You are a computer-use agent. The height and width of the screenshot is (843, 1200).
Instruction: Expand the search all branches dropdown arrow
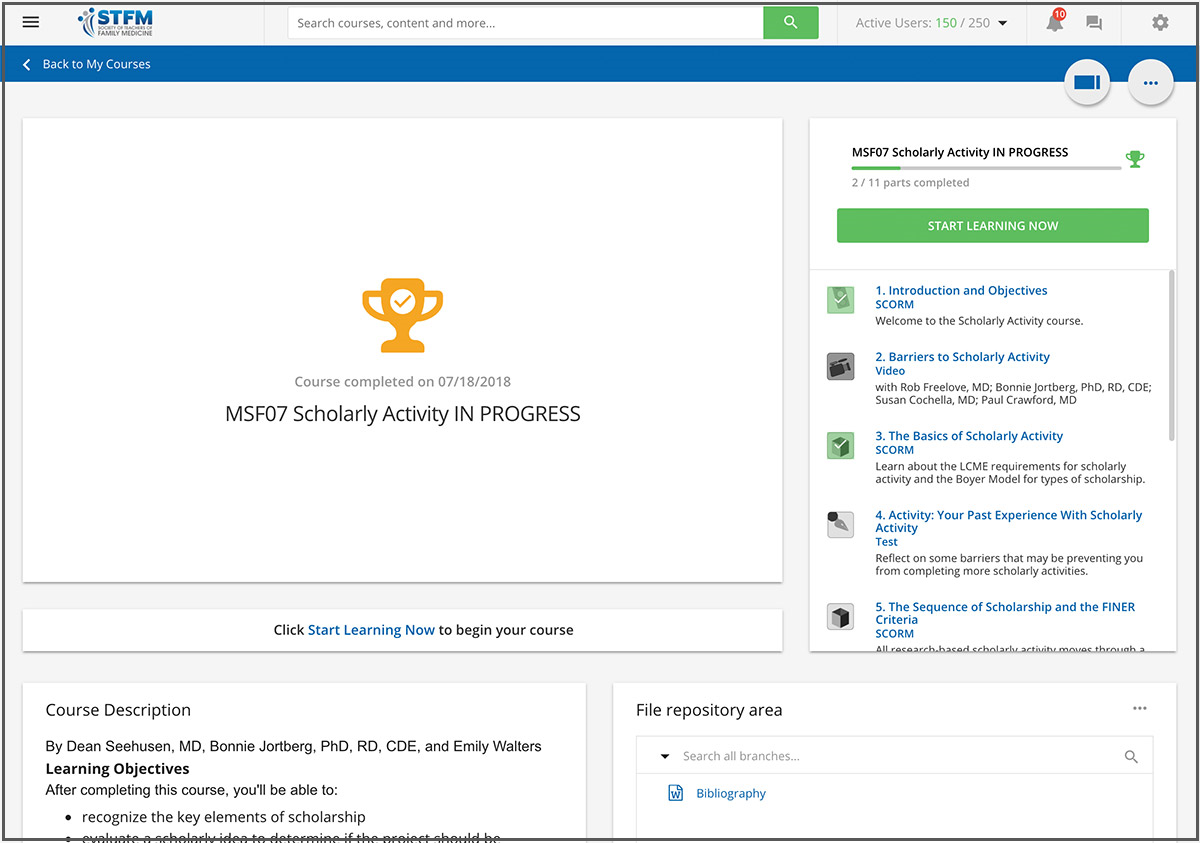665,757
